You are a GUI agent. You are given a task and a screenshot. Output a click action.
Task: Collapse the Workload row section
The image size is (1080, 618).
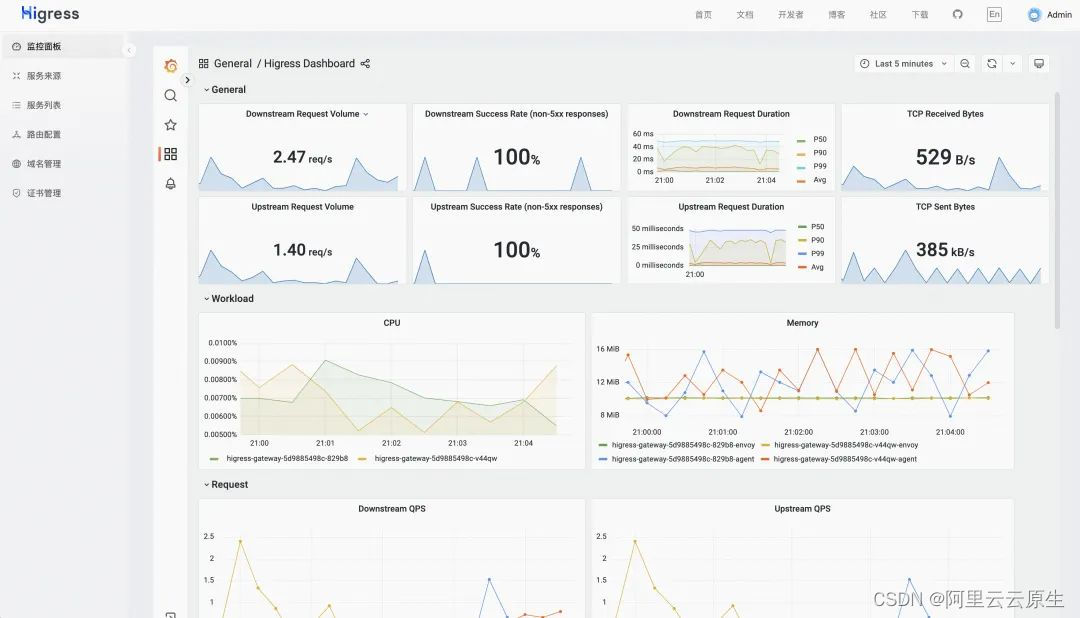click(x=229, y=298)
